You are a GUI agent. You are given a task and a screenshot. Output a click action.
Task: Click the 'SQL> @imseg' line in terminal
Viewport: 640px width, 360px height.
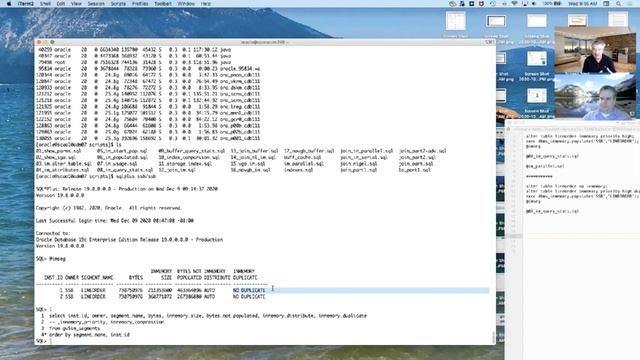coord(51,259)
